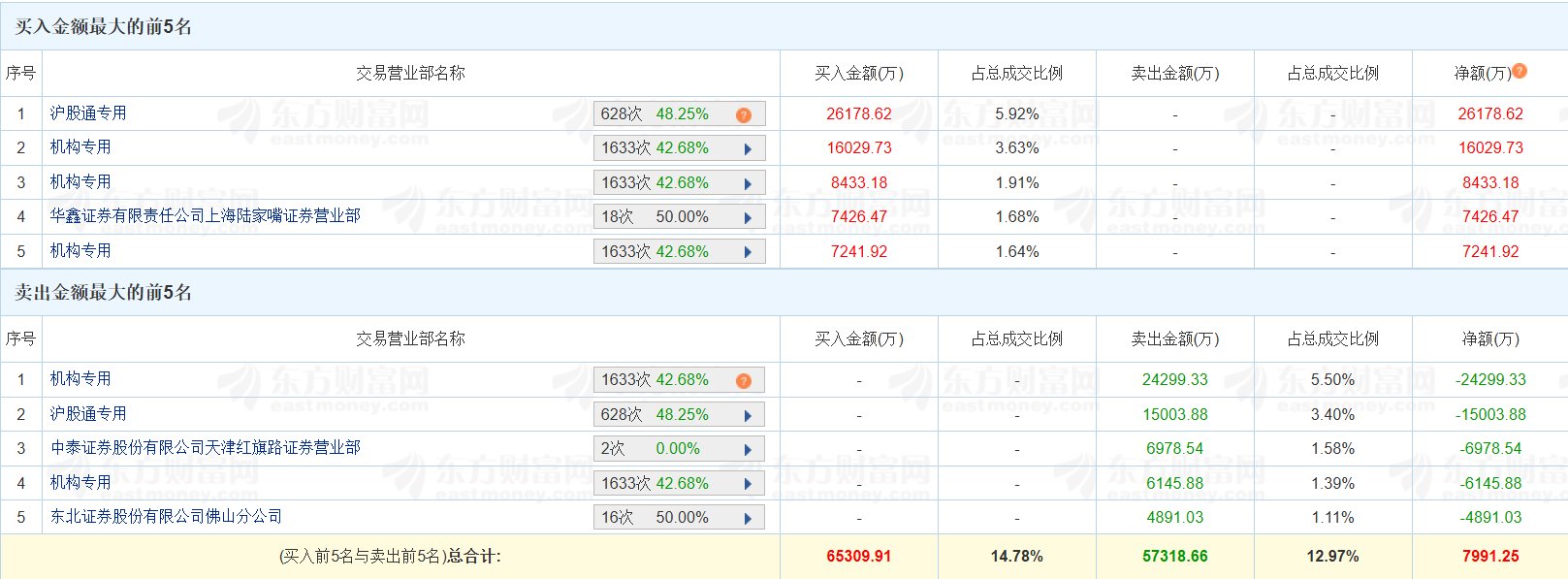The height and width of the screenshot is (579, 1568).
Task: Expand the 华鑫证券 上海陆家嘴 row arrow
Action: tap(748, 218)
